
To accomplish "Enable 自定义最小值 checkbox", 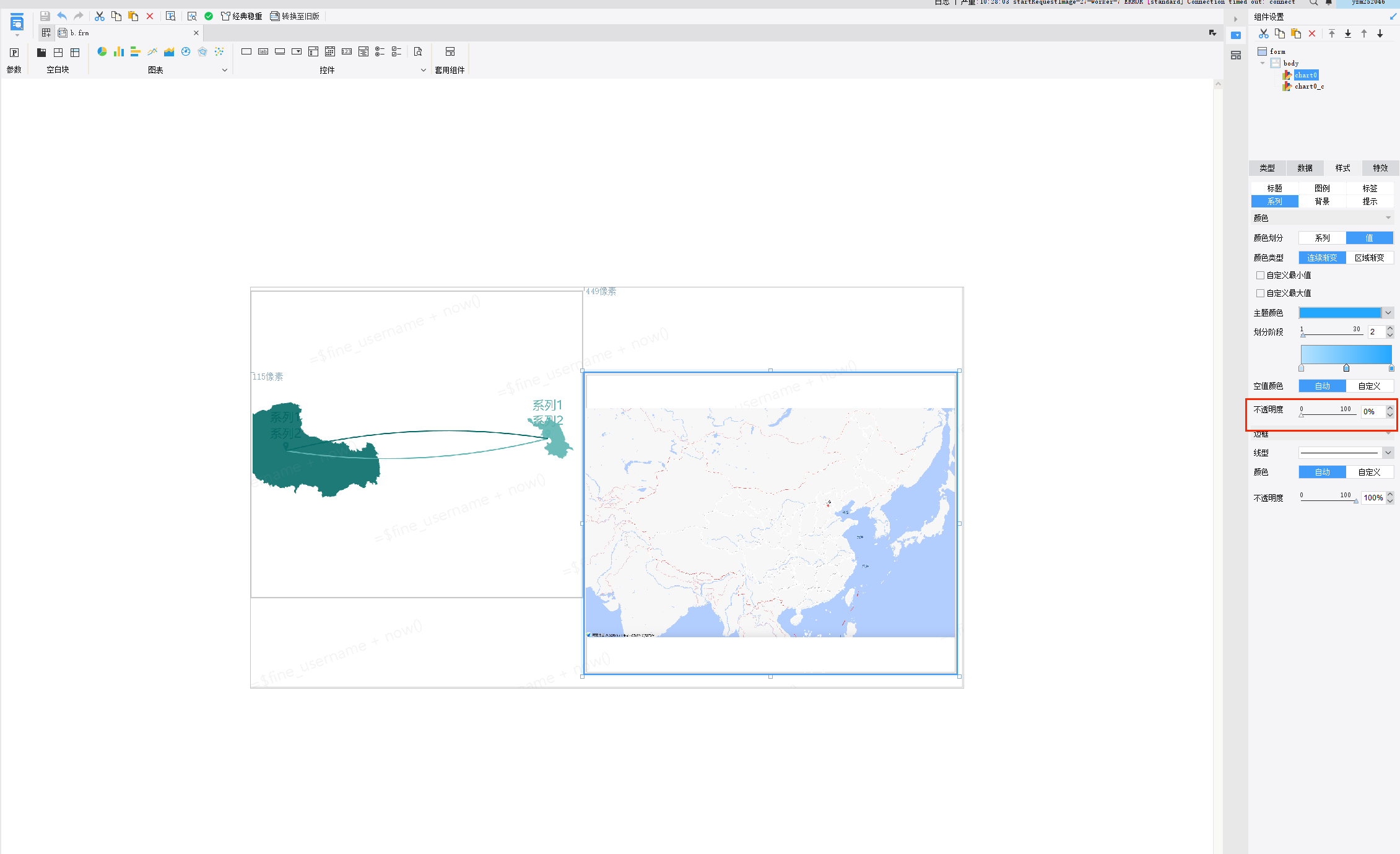I will pyautogui.click(x=1260, y=275).
